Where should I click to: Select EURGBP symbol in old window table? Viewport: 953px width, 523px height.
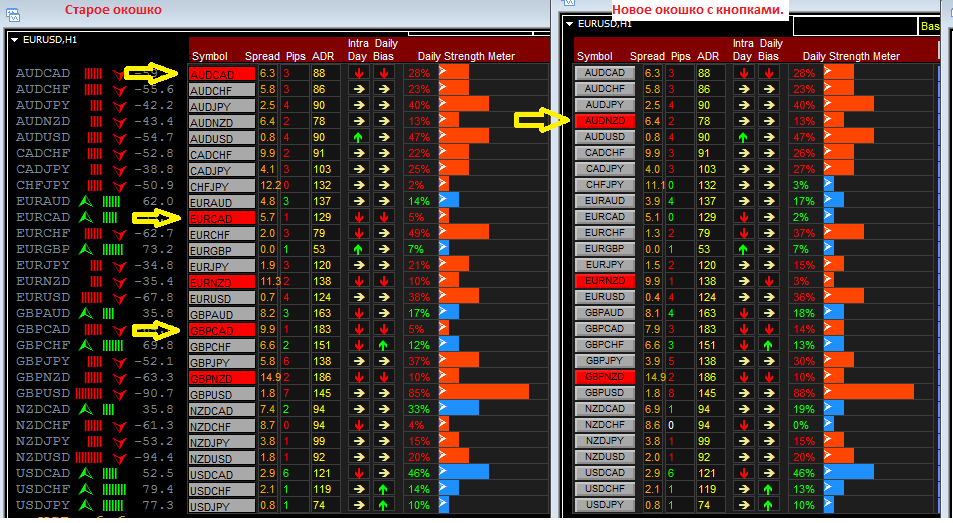(x=222, y=250)
